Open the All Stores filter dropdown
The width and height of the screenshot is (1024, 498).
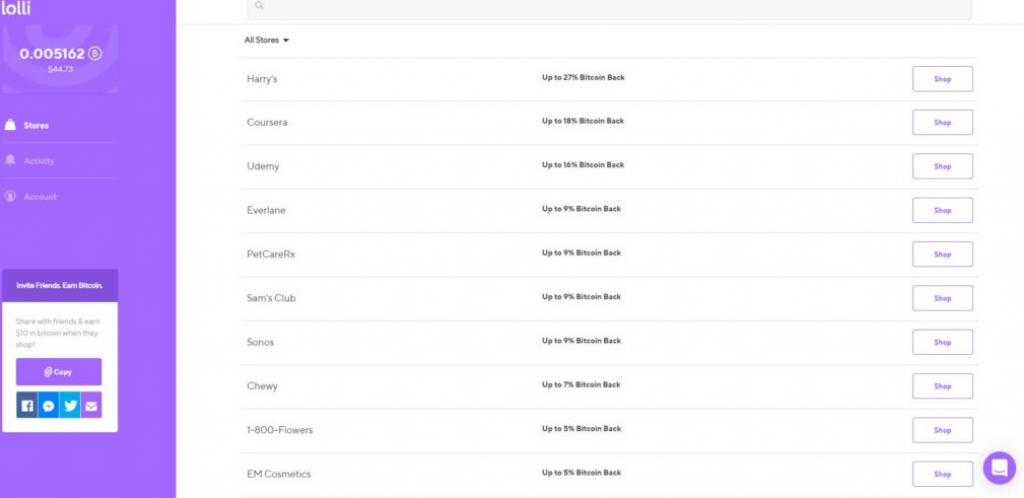(266, 40)
